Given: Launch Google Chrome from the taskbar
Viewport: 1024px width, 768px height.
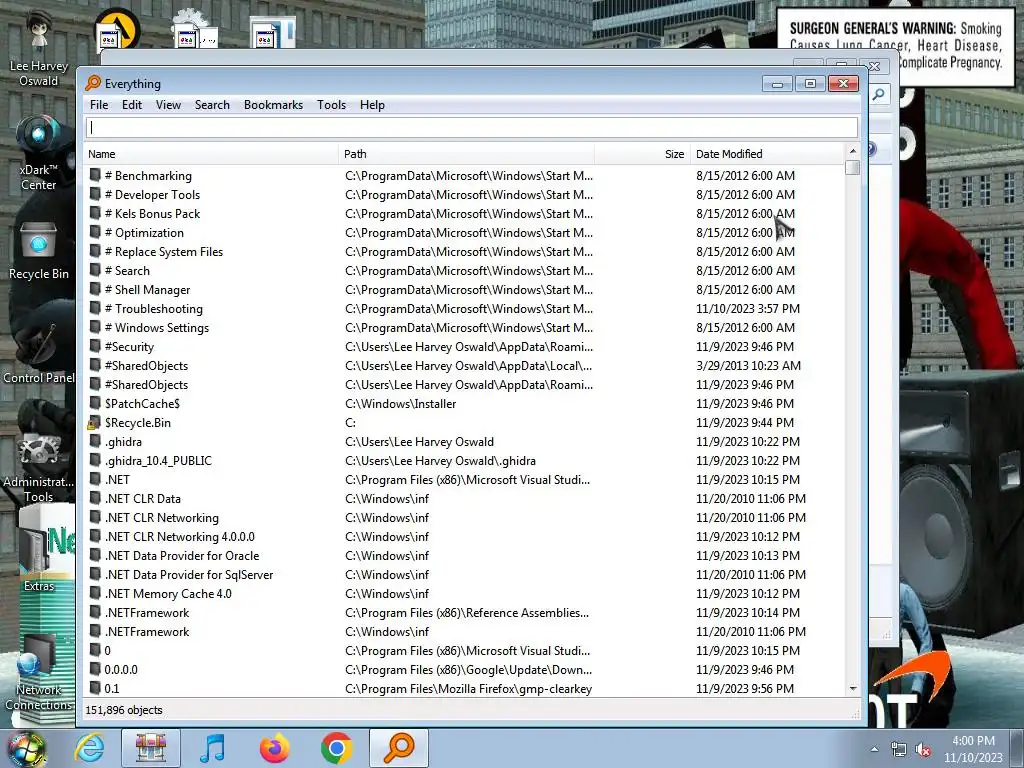Looking at the screenshot, I should (x=336, y=748).
